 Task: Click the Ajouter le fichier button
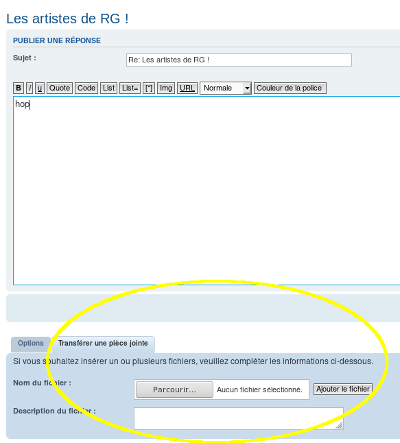pyautogui.click(x=343, y=389)
